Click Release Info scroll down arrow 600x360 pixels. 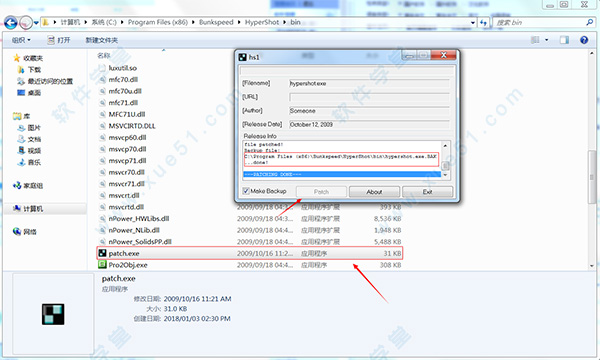(x=445, y=175)
